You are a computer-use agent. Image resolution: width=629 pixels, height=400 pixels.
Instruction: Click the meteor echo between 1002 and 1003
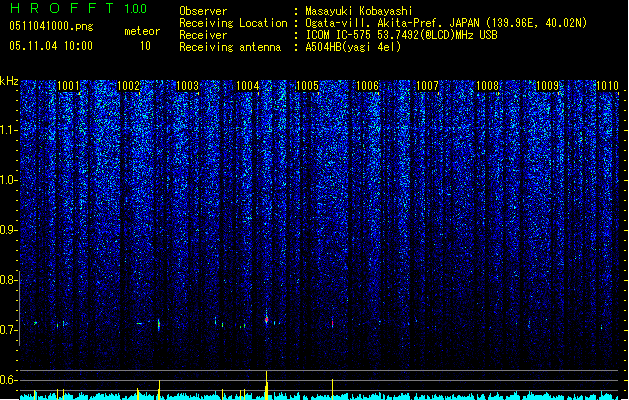point(159,324)
